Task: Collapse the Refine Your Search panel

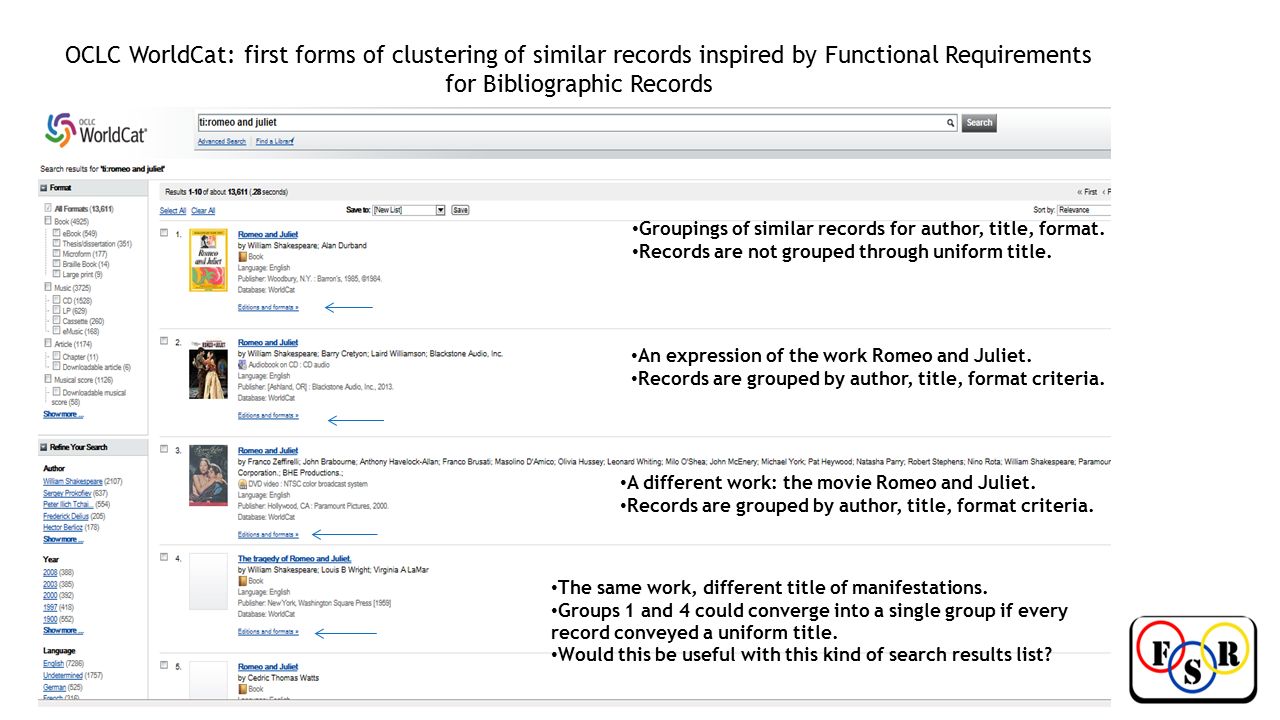Action: [44, 447]
